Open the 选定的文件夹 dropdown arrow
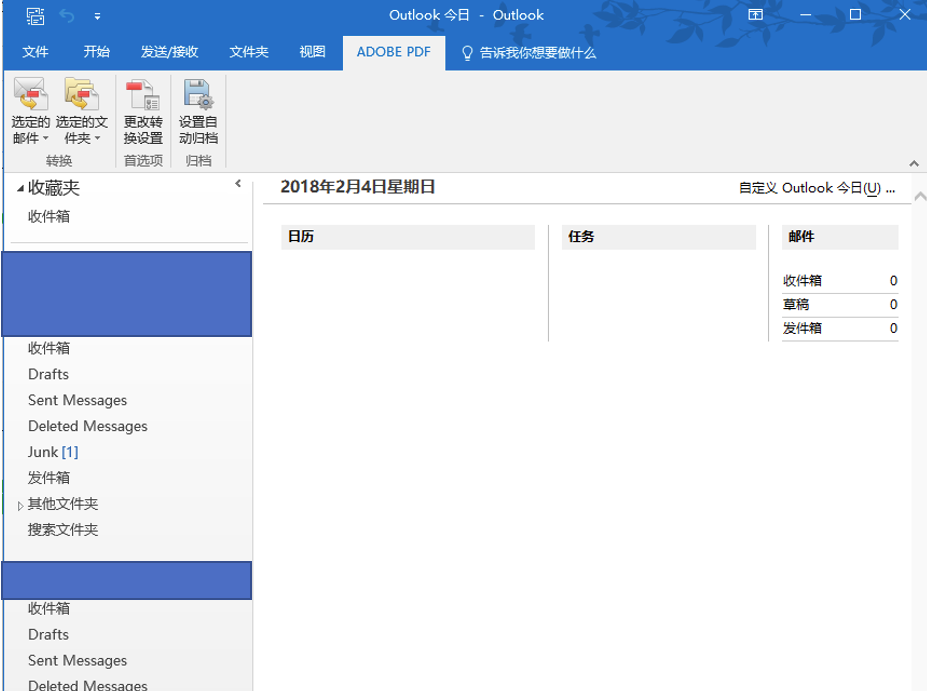The height and width of the screenshot is (691, 927). point(98,139)
